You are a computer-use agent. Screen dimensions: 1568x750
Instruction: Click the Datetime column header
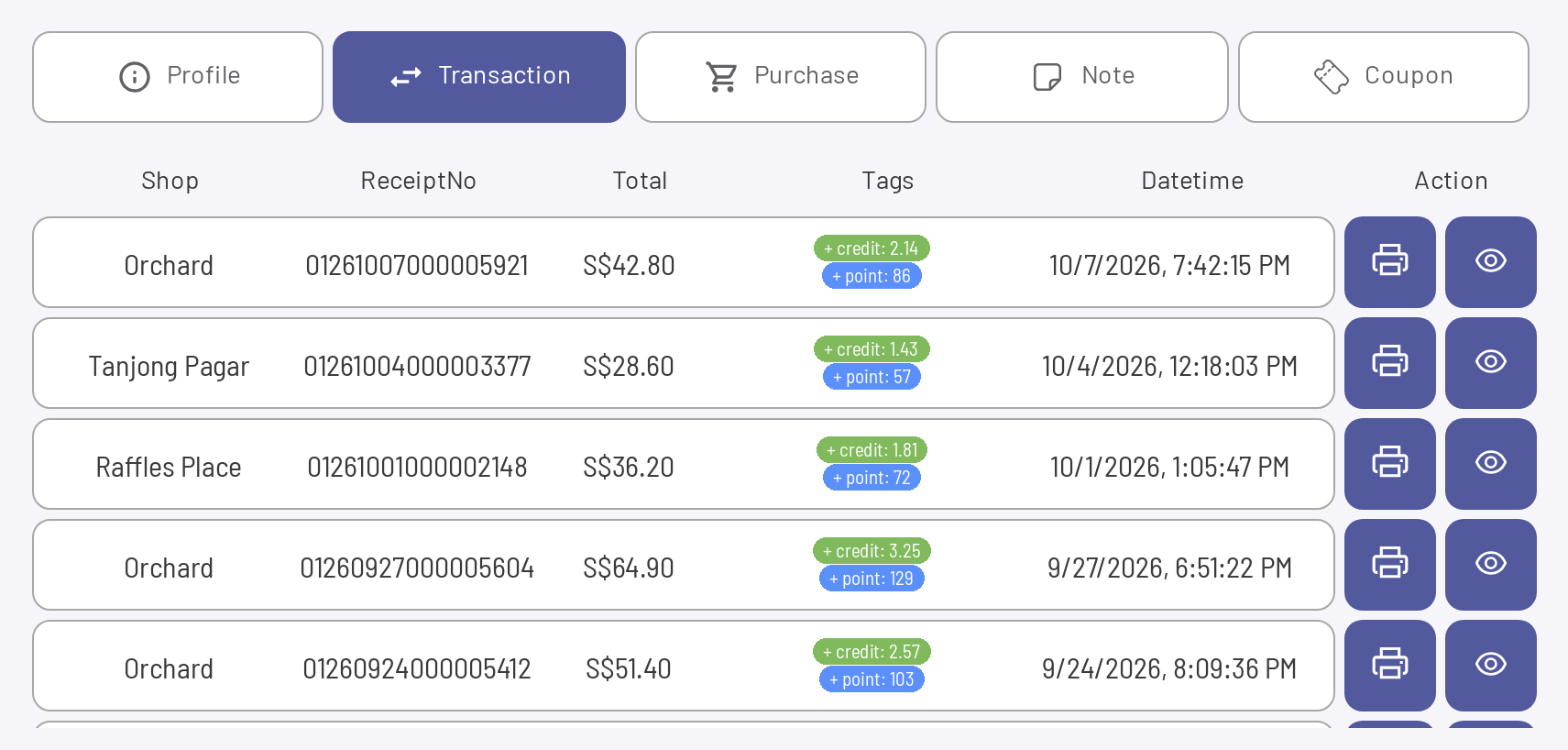pos(1192,181)
